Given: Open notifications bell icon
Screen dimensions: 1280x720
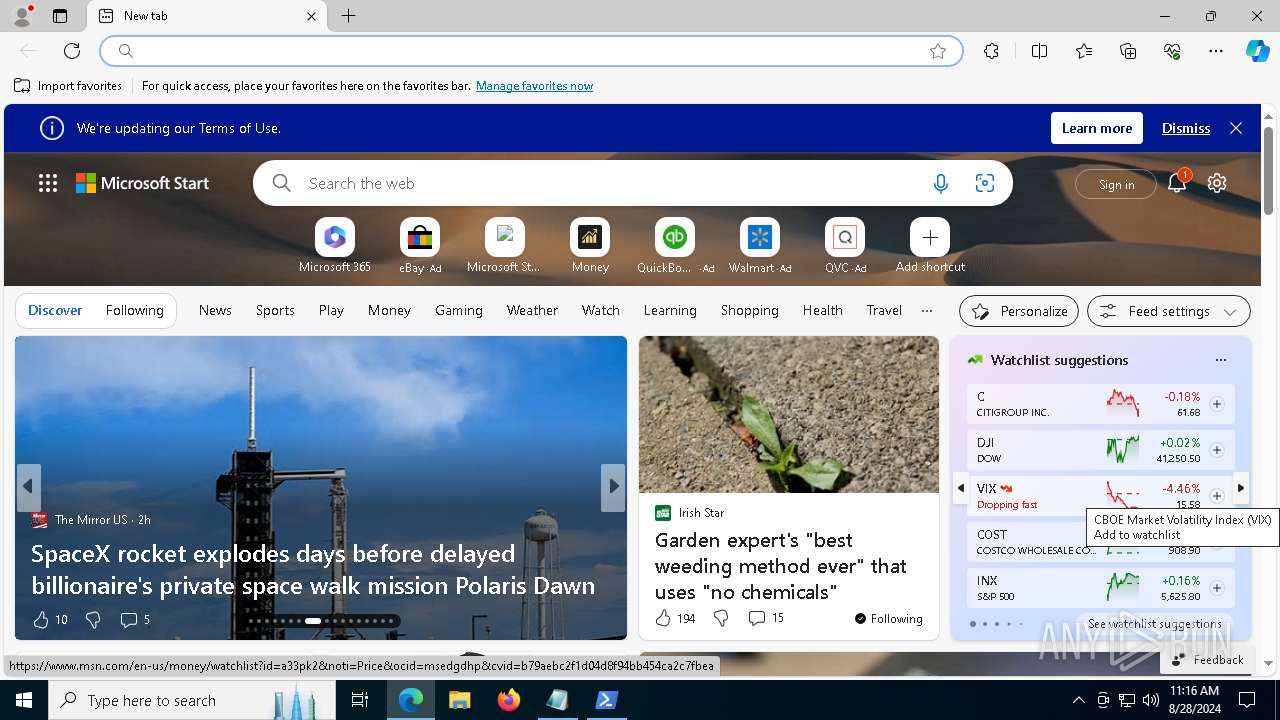Looking at the screenshot, I should pyautogui.click(x=1177, y=183).
